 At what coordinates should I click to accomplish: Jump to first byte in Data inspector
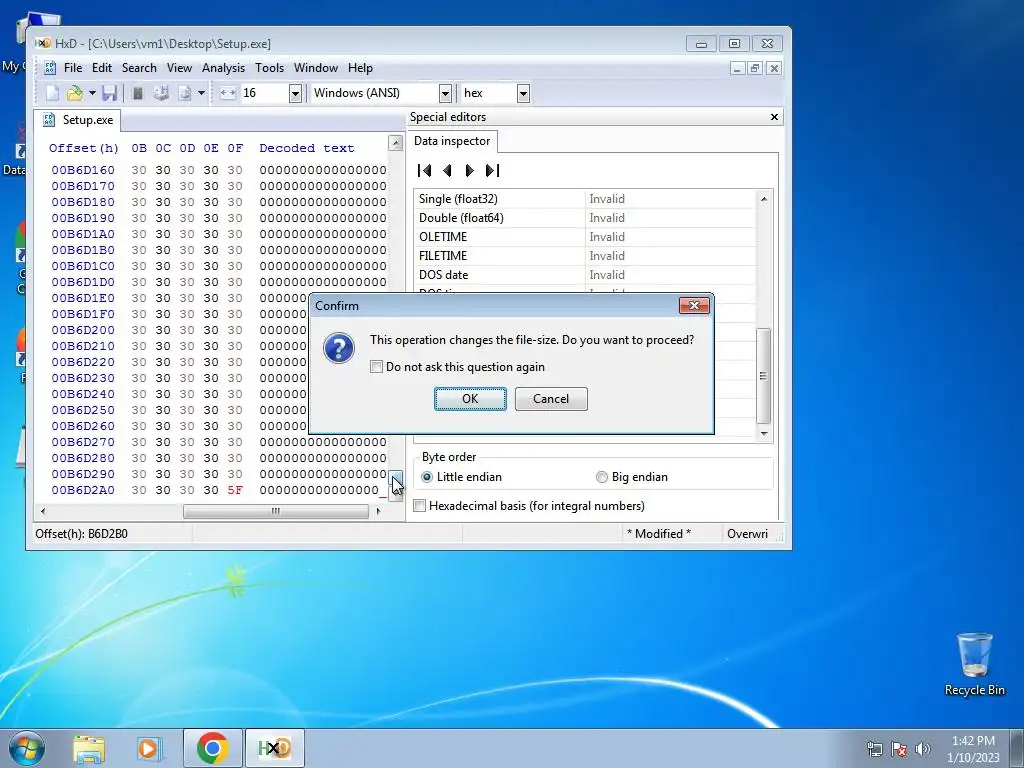(x=424, y=170)
